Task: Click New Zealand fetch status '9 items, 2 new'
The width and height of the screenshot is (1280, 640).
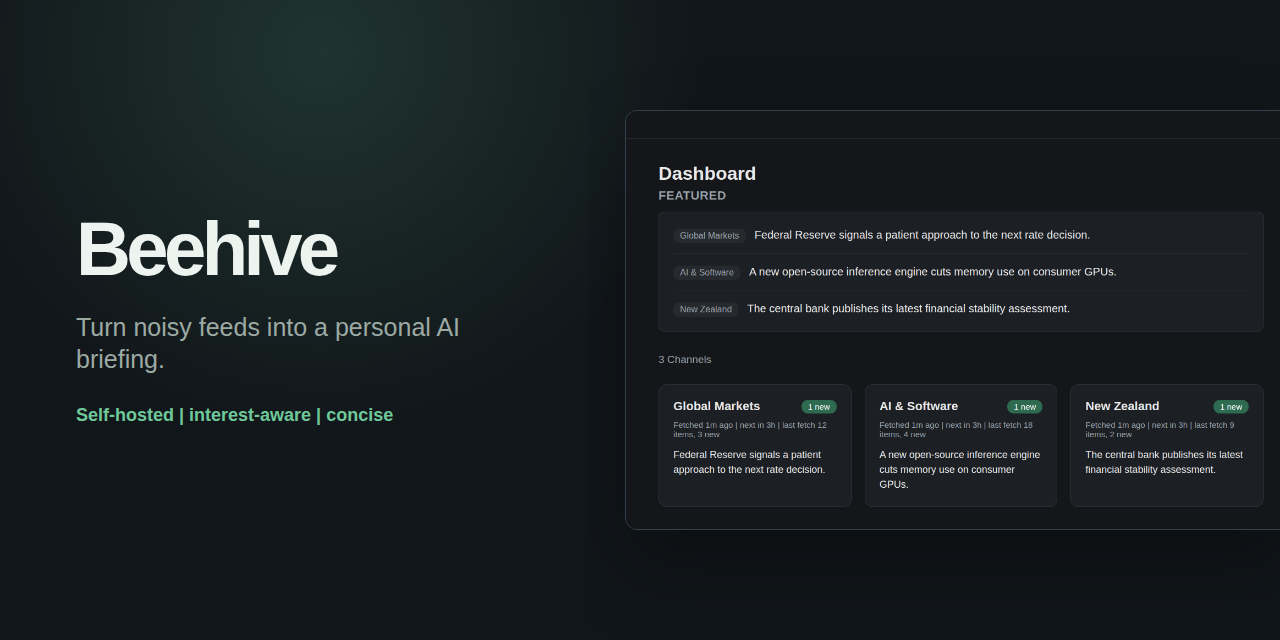Action: (1160, 429)
